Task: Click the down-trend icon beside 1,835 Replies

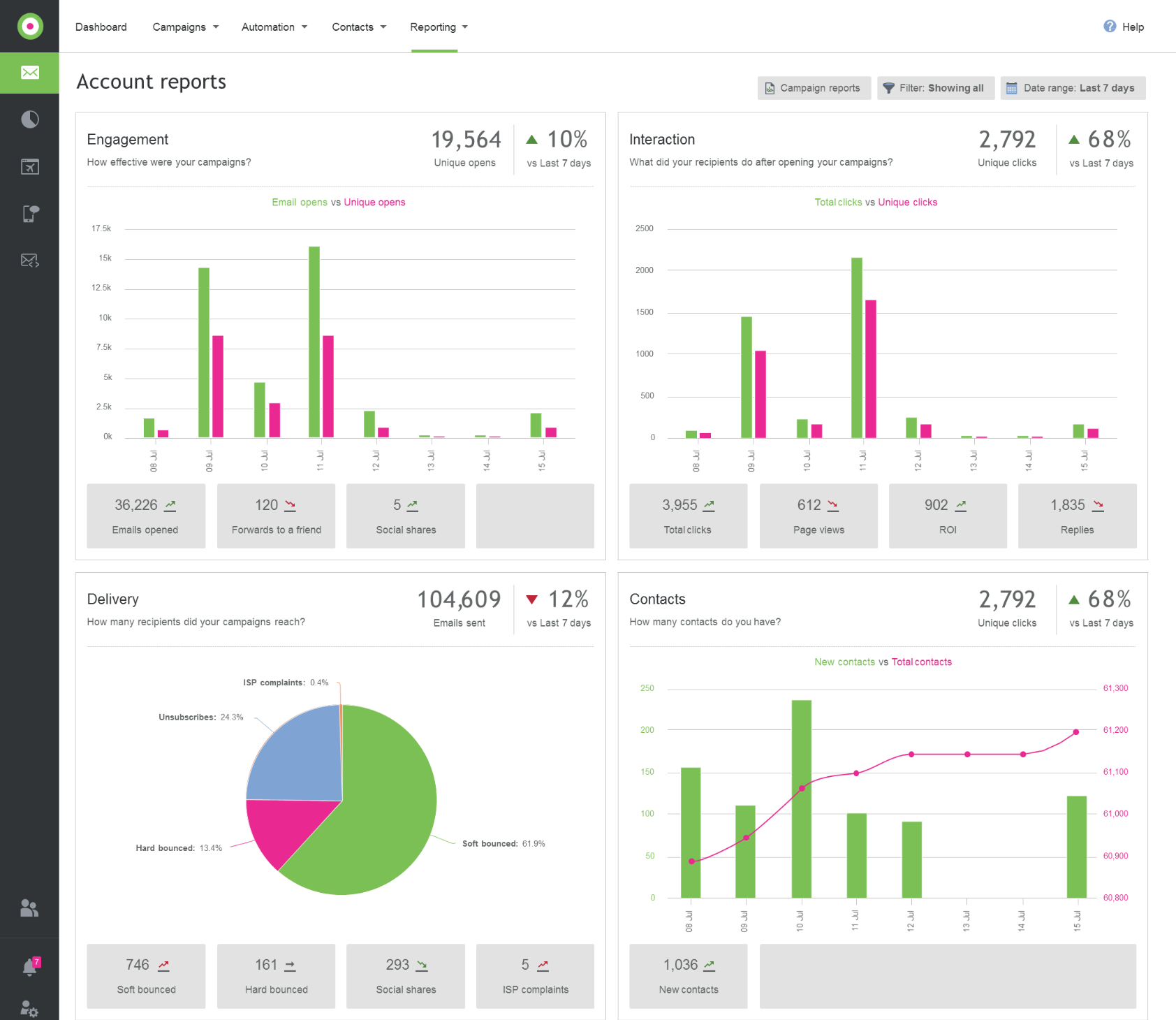Action: [x=1098, y=505]
